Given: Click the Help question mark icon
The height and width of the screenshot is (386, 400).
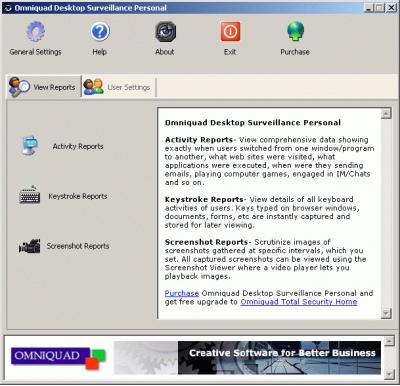Looking at the screenshot, I should point(100,31).
